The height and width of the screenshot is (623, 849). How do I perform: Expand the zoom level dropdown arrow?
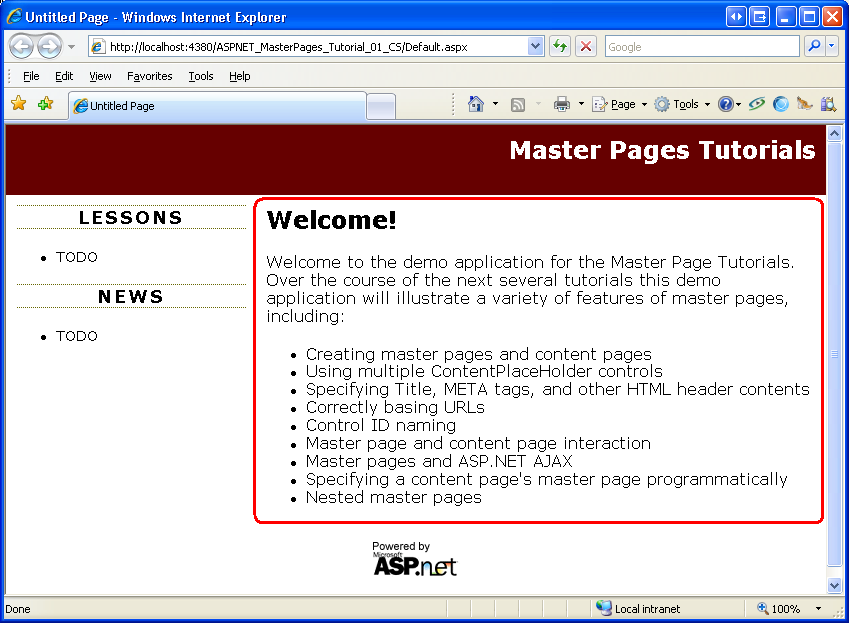coord(819,608)
